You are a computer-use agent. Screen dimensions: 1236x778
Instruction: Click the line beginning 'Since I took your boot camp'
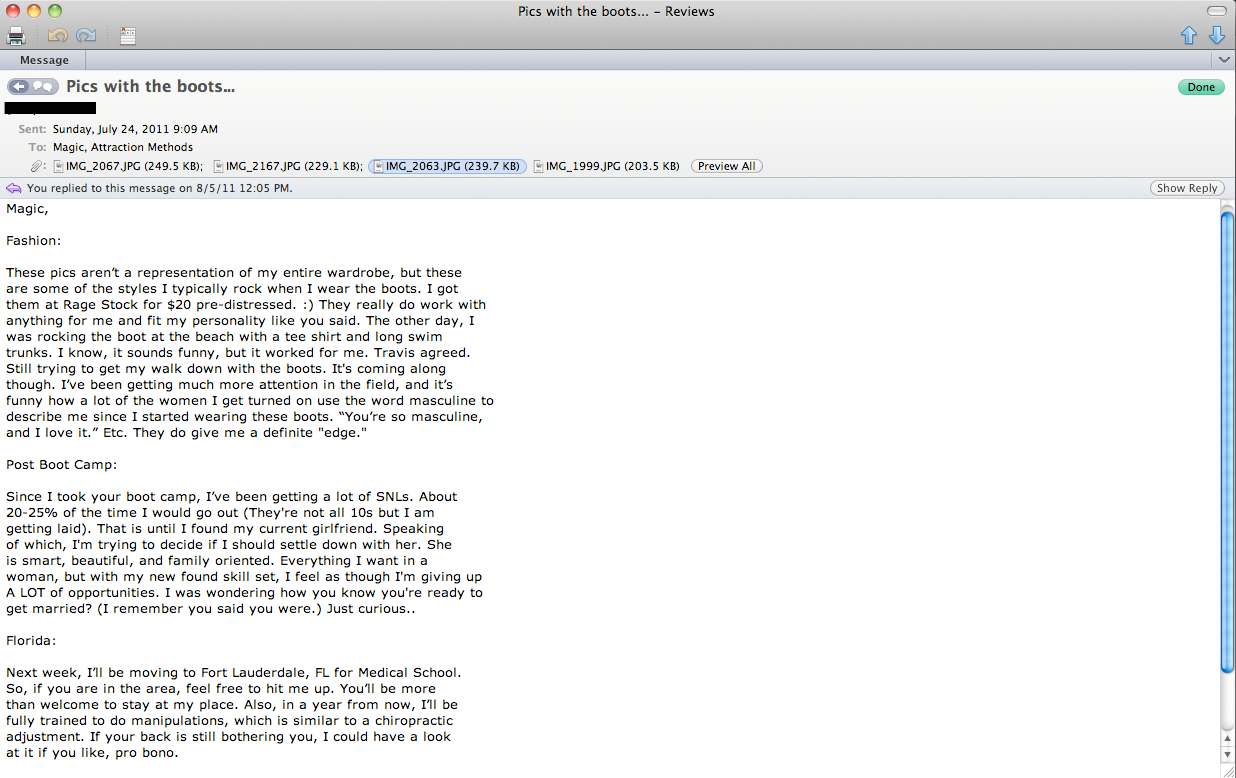click(x=232, y=496)
